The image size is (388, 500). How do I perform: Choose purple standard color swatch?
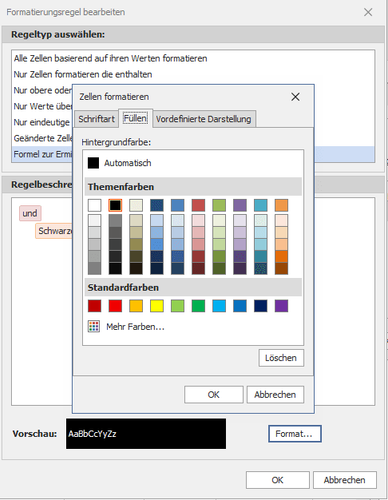281,306
